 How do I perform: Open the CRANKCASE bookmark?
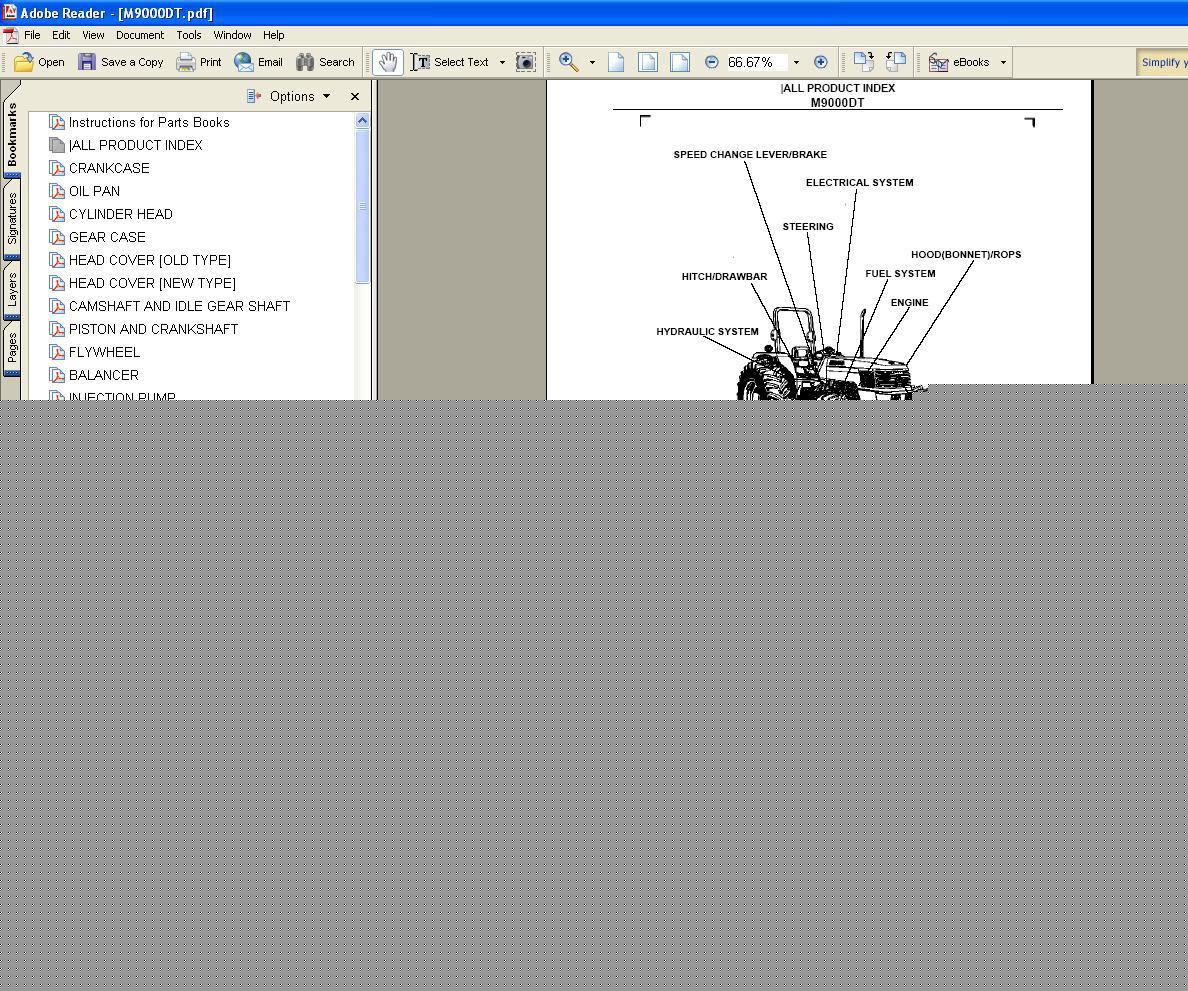[x=109, y=168]
